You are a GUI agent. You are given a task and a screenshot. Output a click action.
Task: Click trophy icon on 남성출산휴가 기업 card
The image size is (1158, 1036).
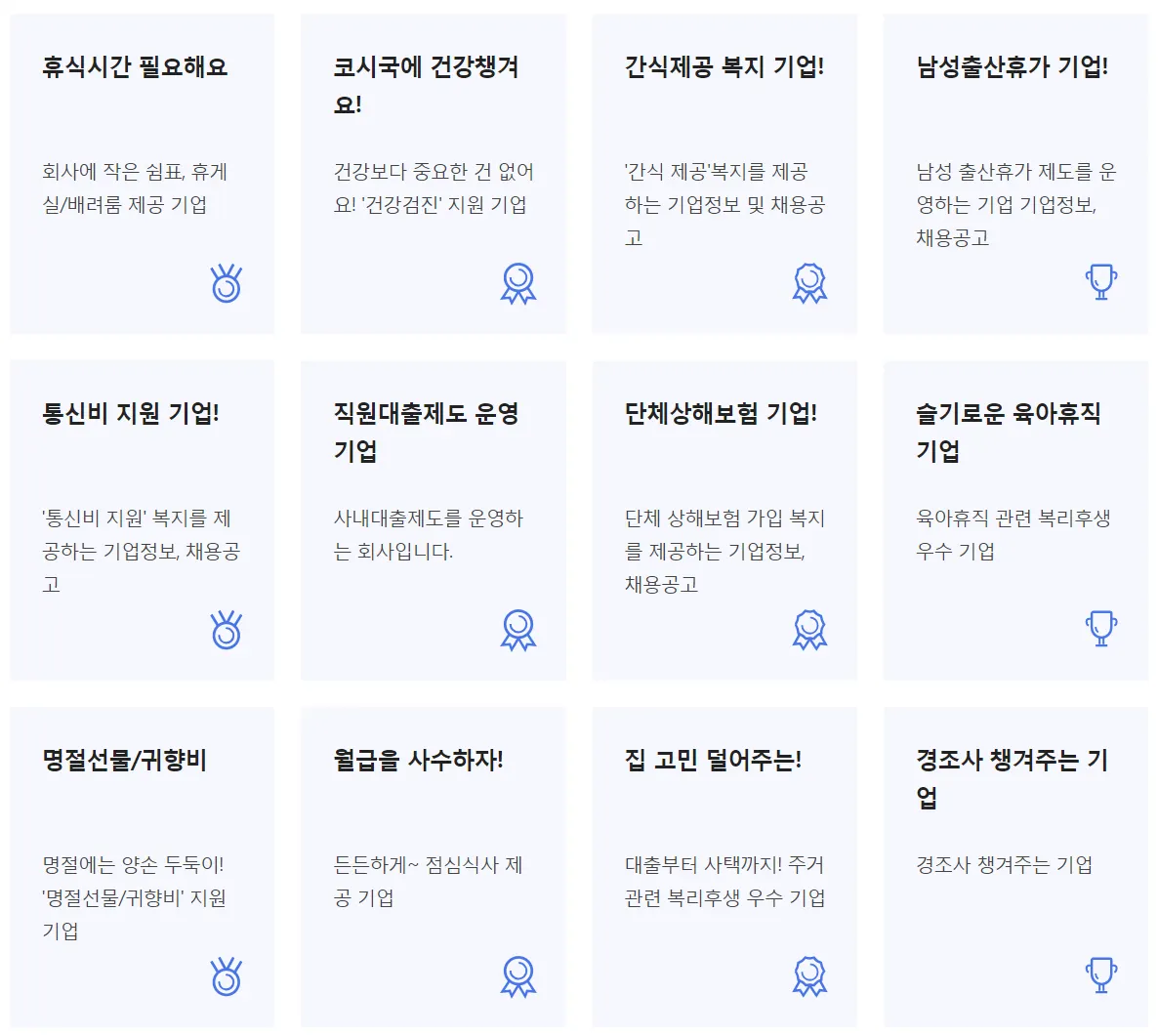(x=1100, y=283)
